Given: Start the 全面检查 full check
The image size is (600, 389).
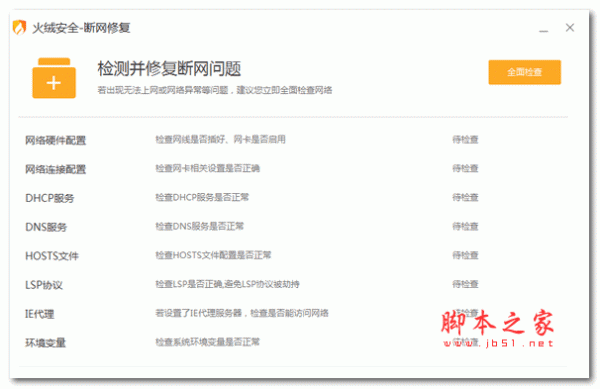Looking at the screenshot, I should click(525, 72).
